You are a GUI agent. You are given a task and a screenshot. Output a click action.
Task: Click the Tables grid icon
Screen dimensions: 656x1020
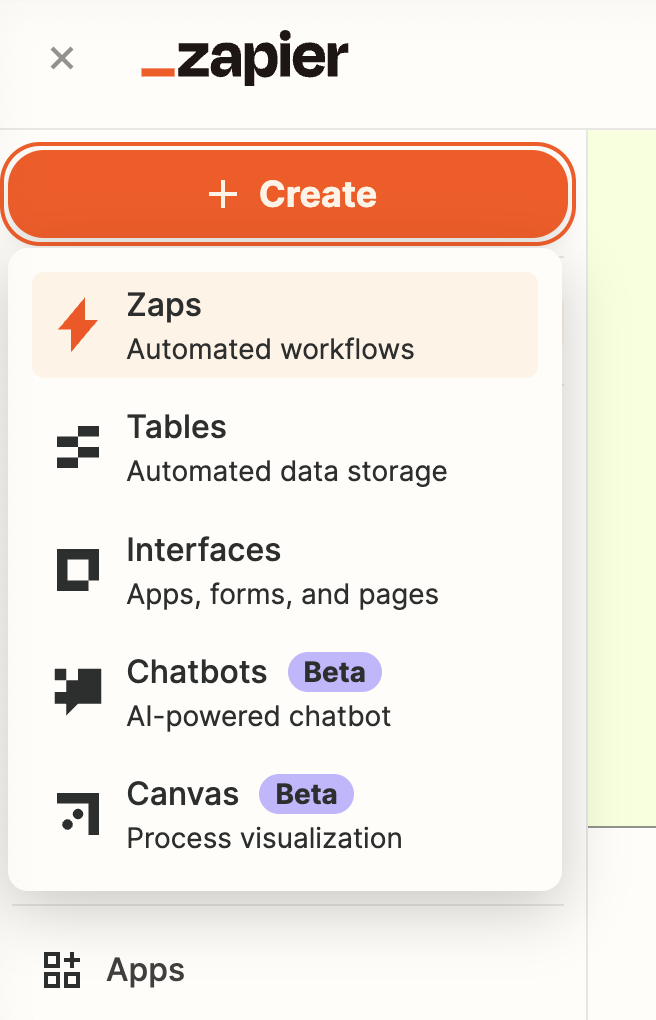click(78, 447)
